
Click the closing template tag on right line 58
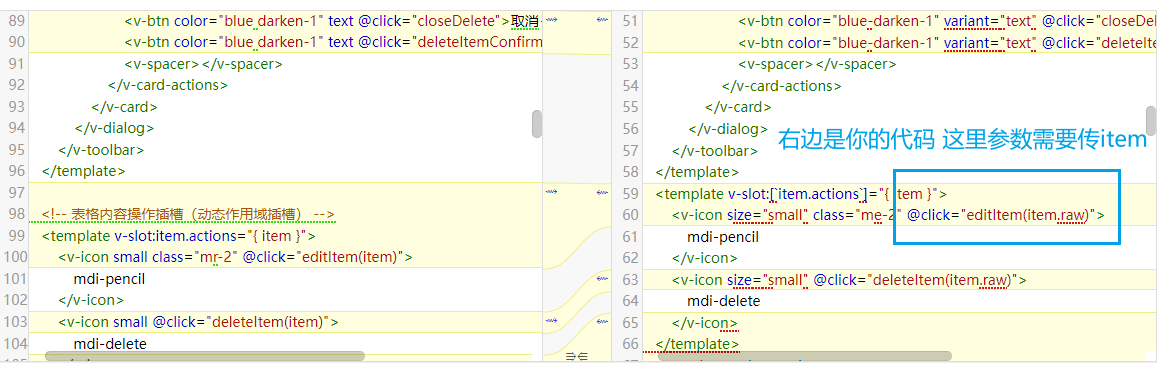pyautogui.click(x=698, y=171)
